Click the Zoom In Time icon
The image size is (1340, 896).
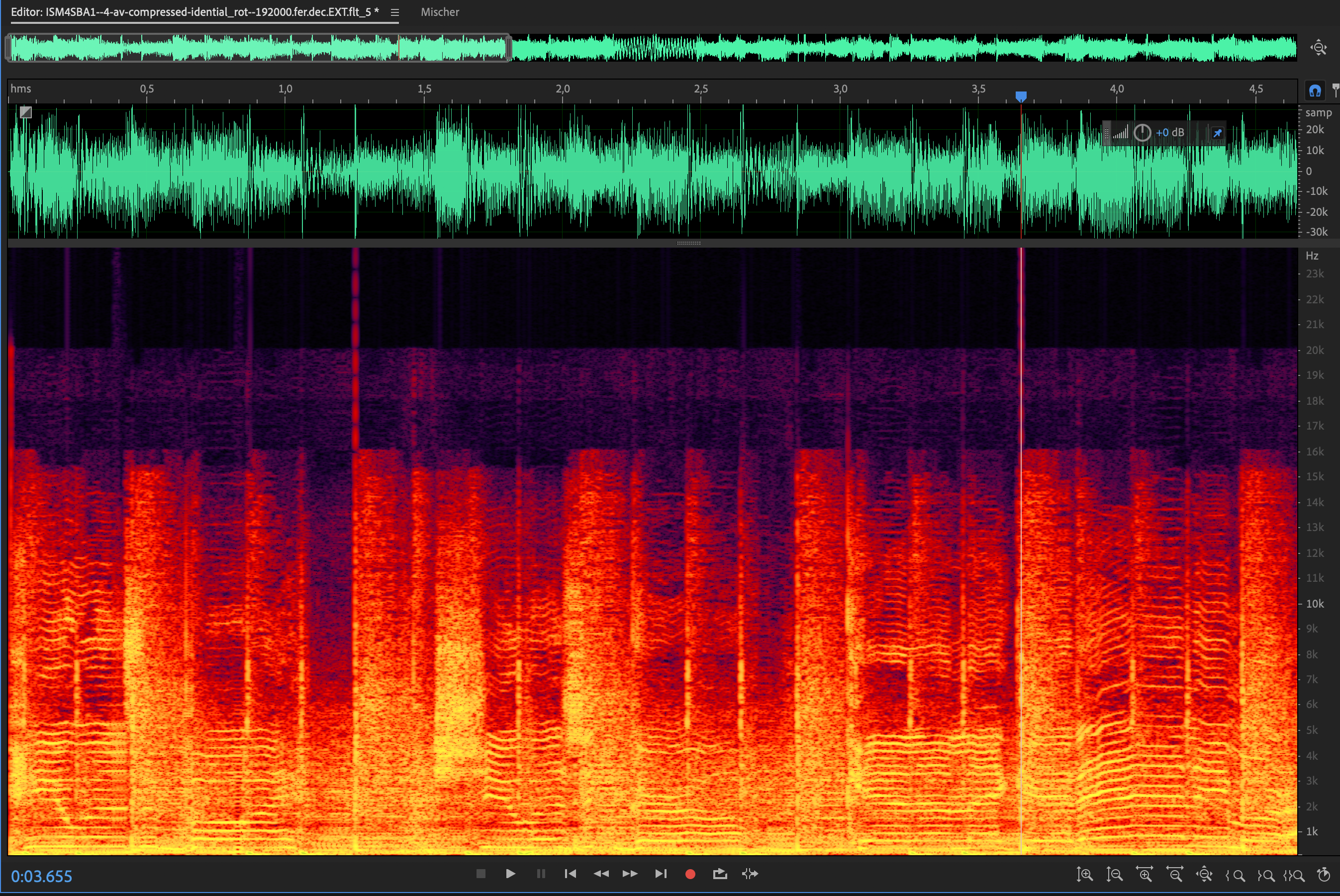click(x=1145, y=874)
